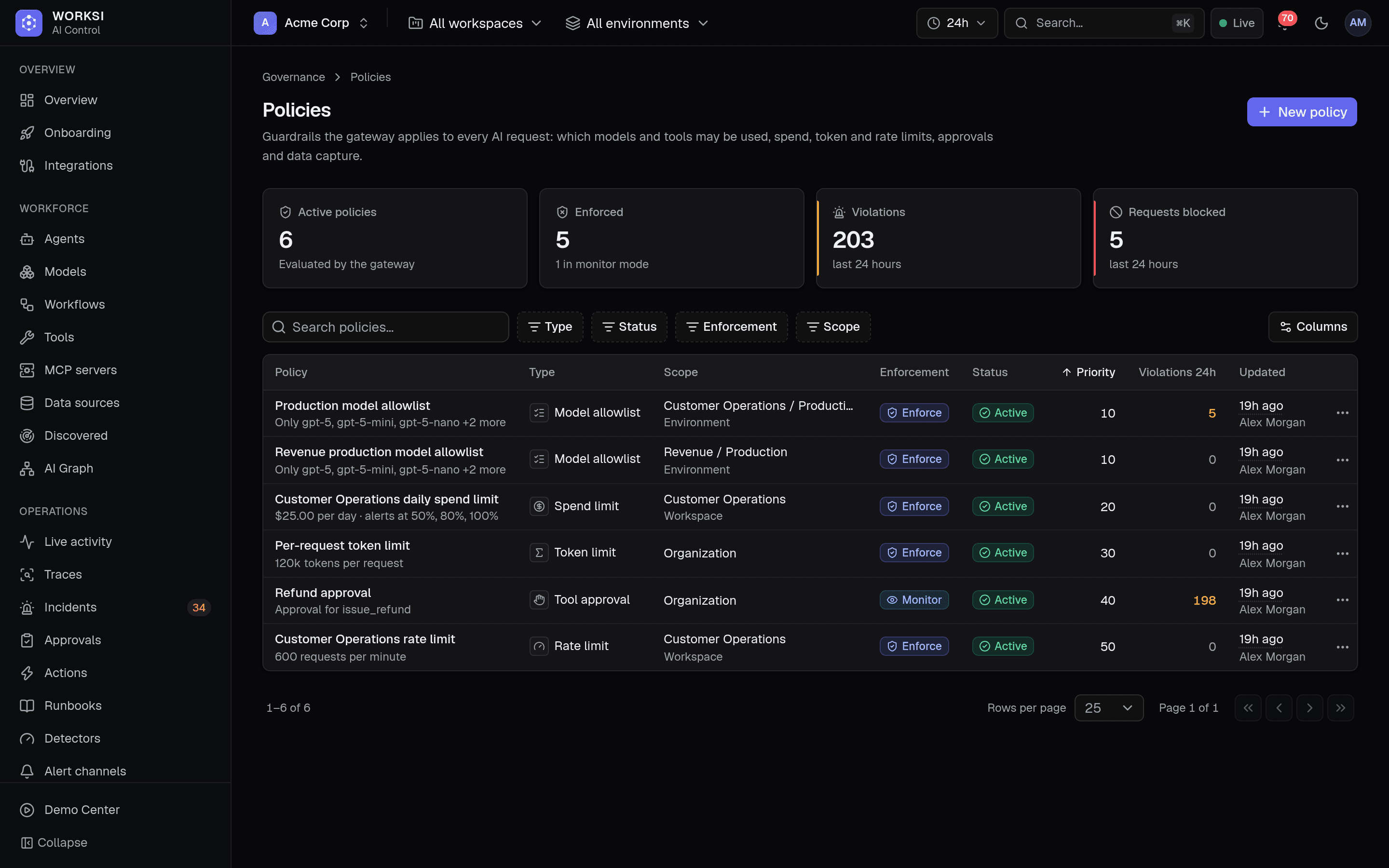Toggle the Live status indicator
This screenshot has width=1389, height=868.
tap(1236, 23)
